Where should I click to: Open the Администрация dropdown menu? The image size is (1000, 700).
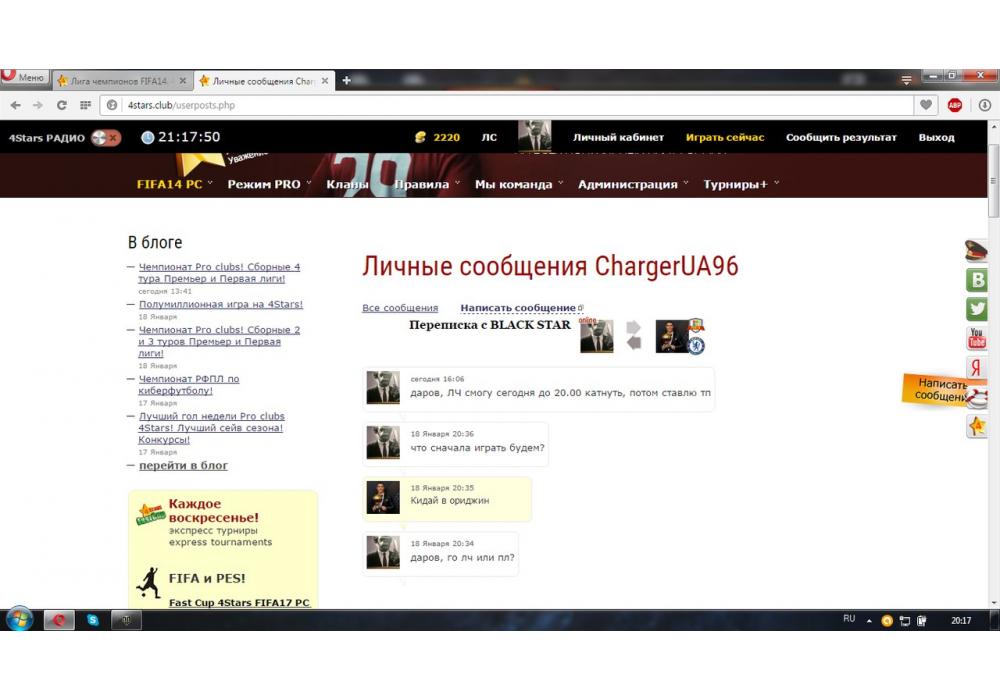click(633, 184)
